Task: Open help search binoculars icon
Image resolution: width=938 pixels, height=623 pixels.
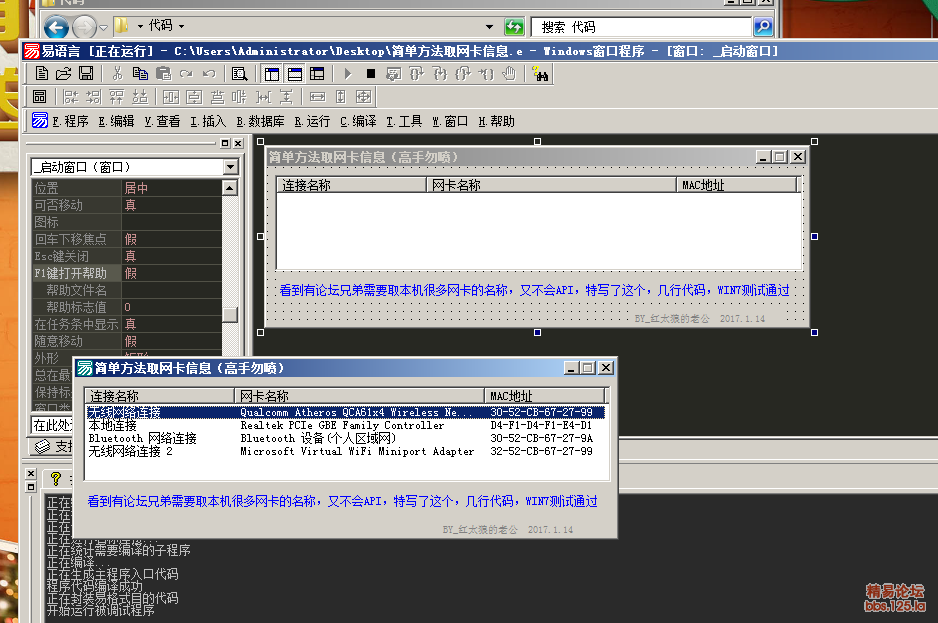Action: 541,74
